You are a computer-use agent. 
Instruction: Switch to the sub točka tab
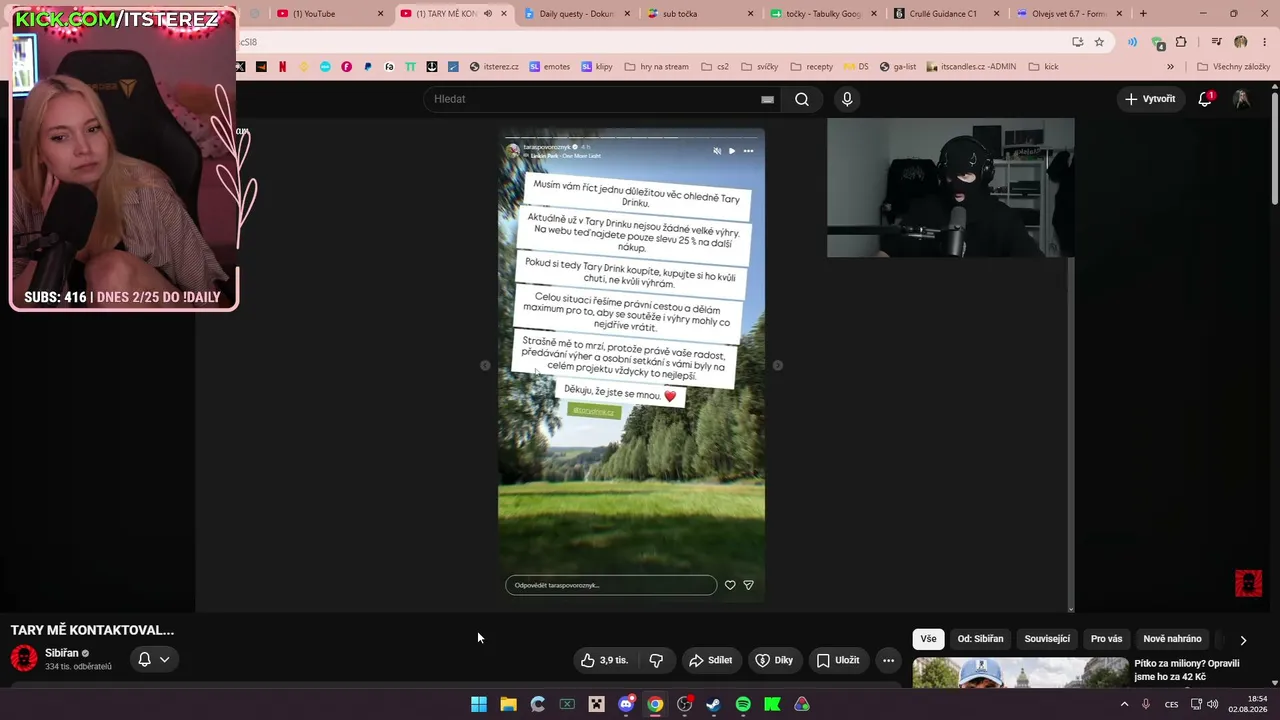pyautogui.click(x=697, y=14)
